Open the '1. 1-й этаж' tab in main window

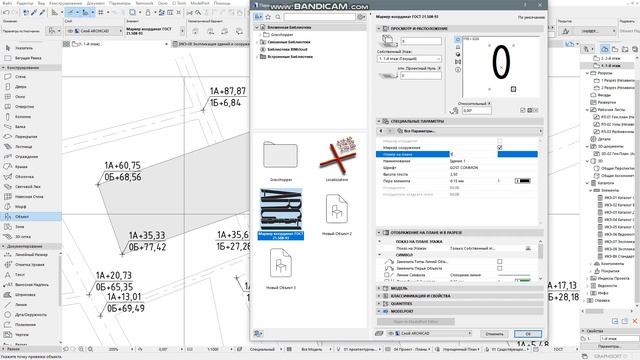(116, 44)
